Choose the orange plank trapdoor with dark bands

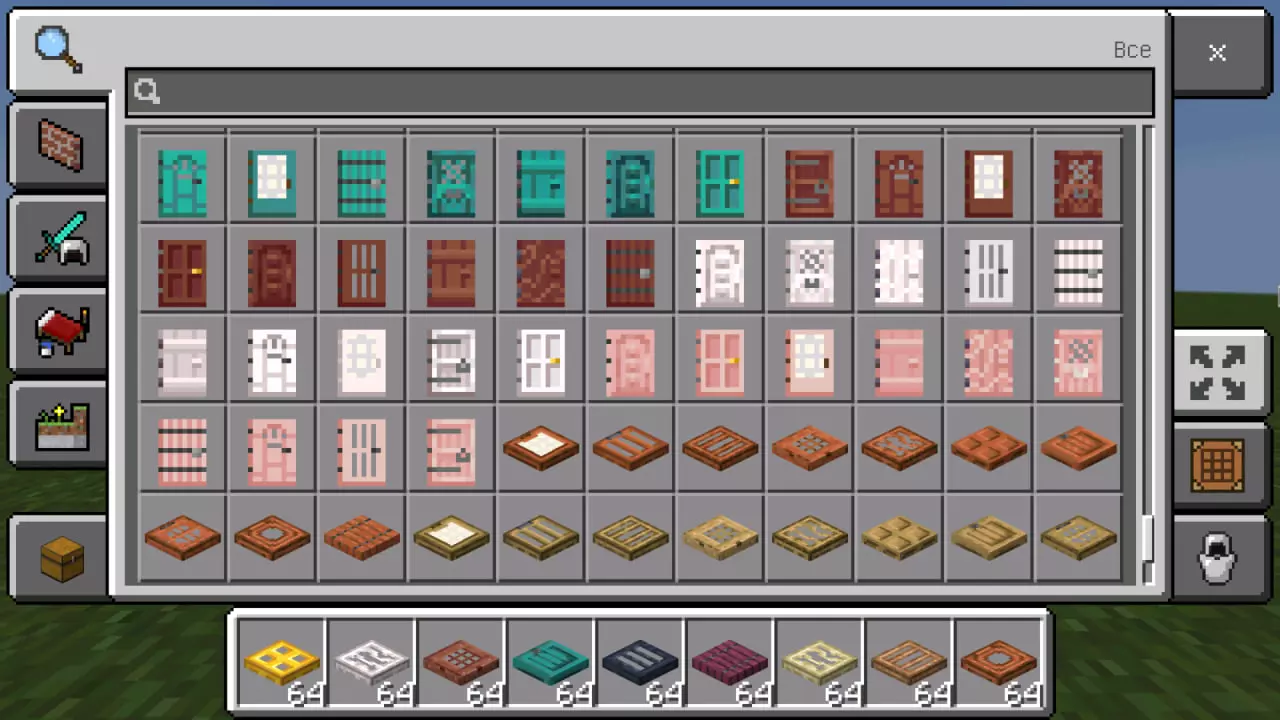(x=362, y=539)
